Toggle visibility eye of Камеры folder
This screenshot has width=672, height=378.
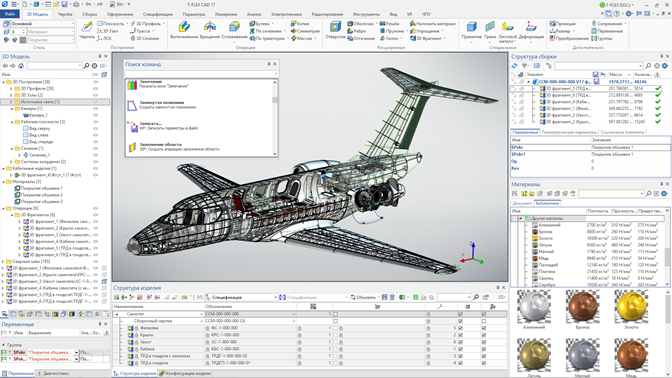pos(96,108)
